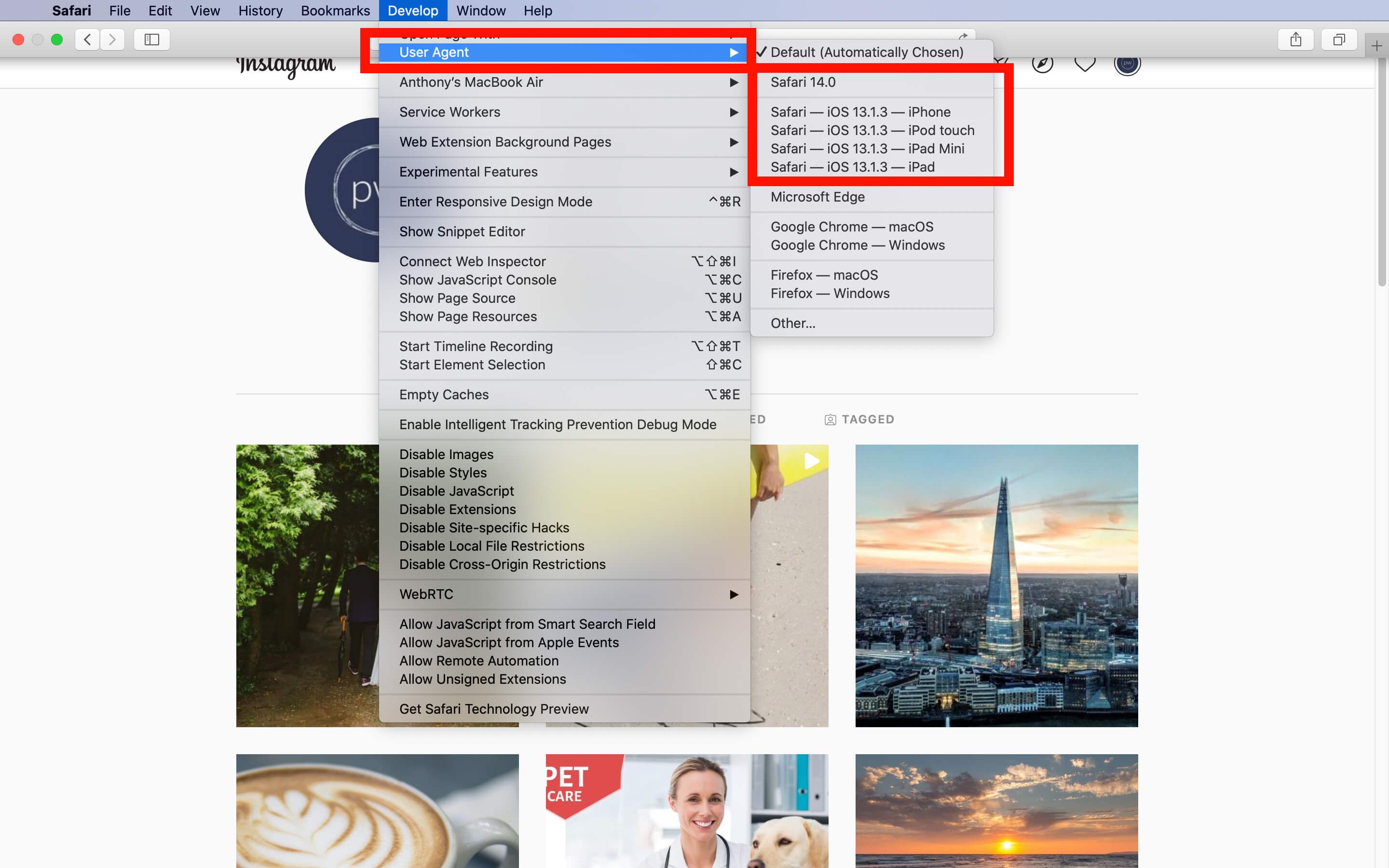Open the Window menu in menu bar
The image size is (1389, 868).
481,10
